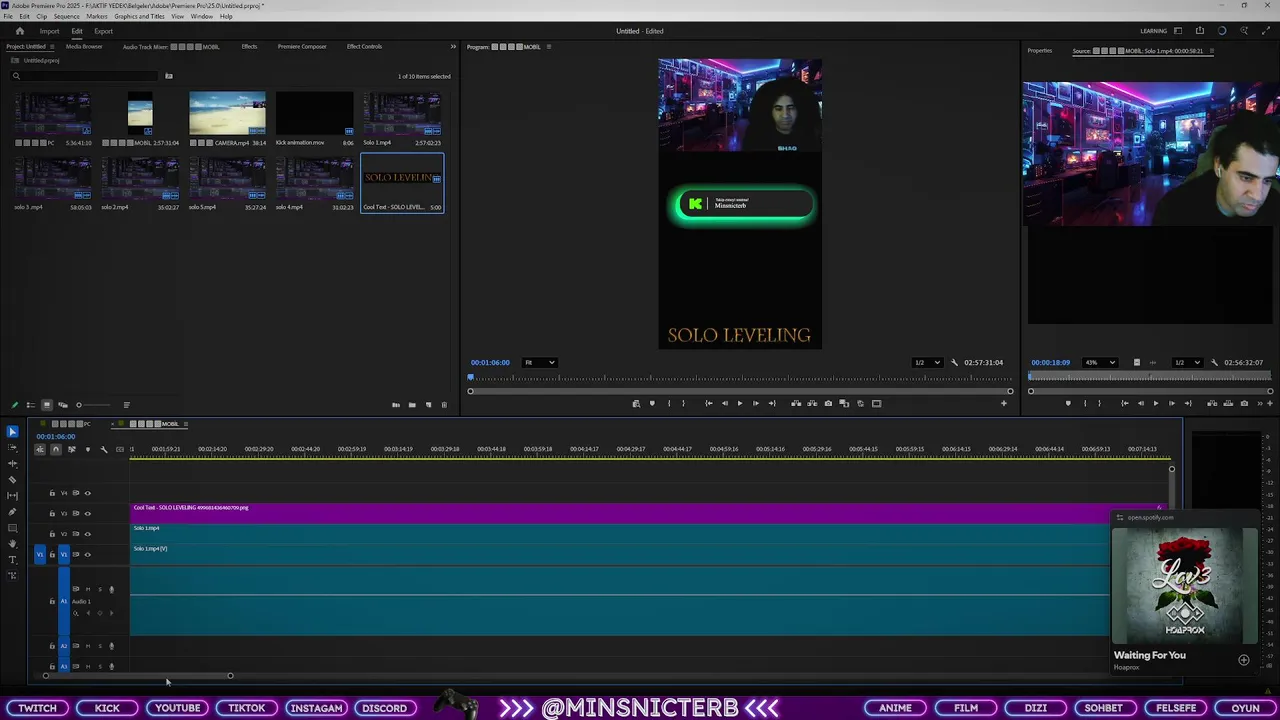Screen dimensions: 1280x720
Task: Switch to the Export workspace
Action: click(103, 31)
